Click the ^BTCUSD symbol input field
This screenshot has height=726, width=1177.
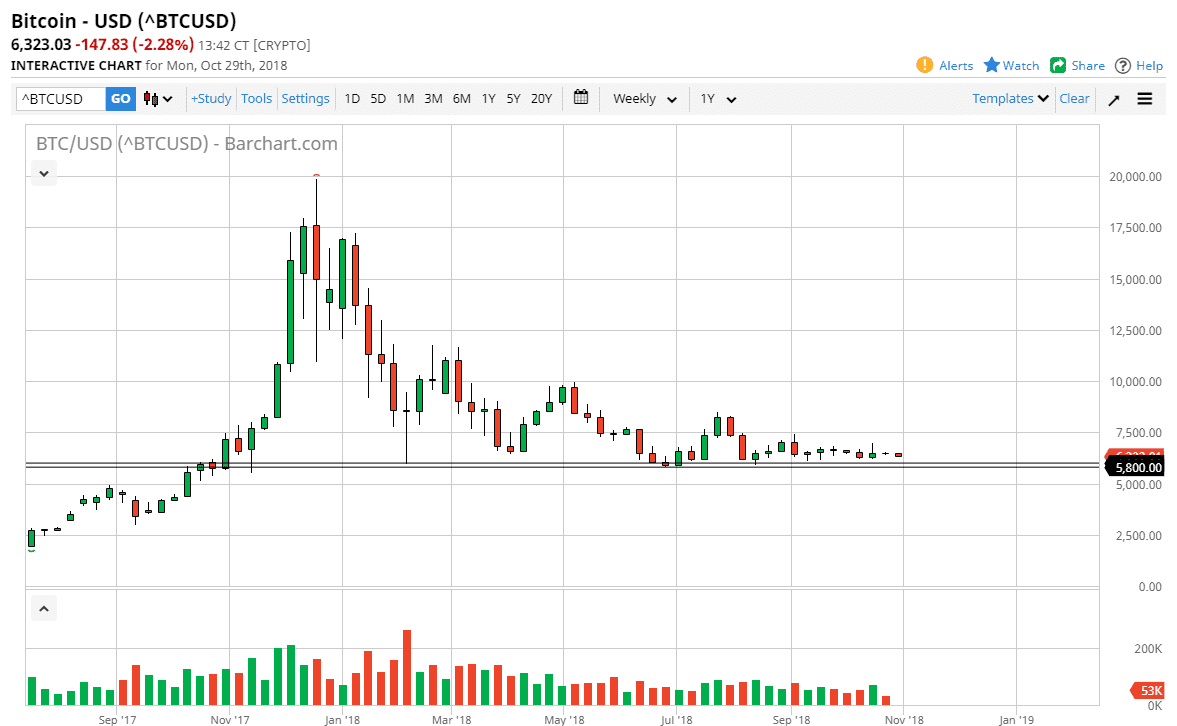58,98
